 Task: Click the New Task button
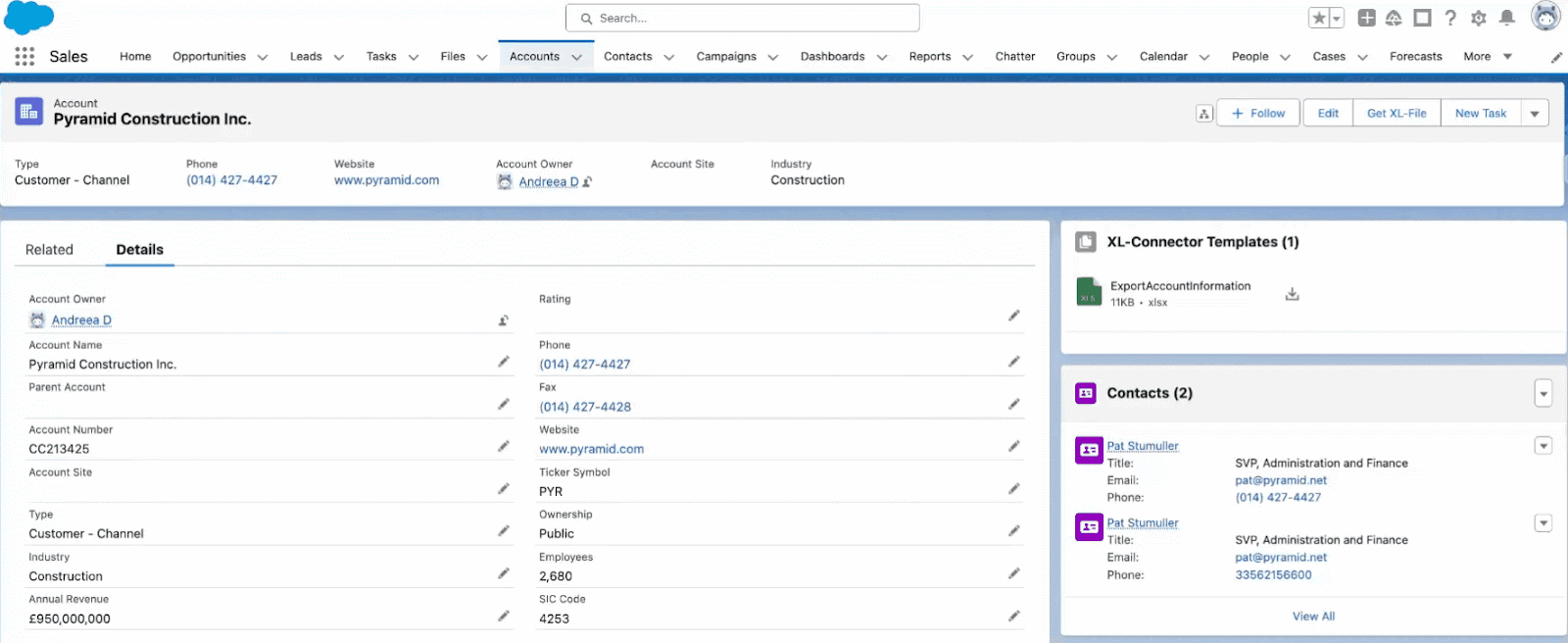(1481, 114)
